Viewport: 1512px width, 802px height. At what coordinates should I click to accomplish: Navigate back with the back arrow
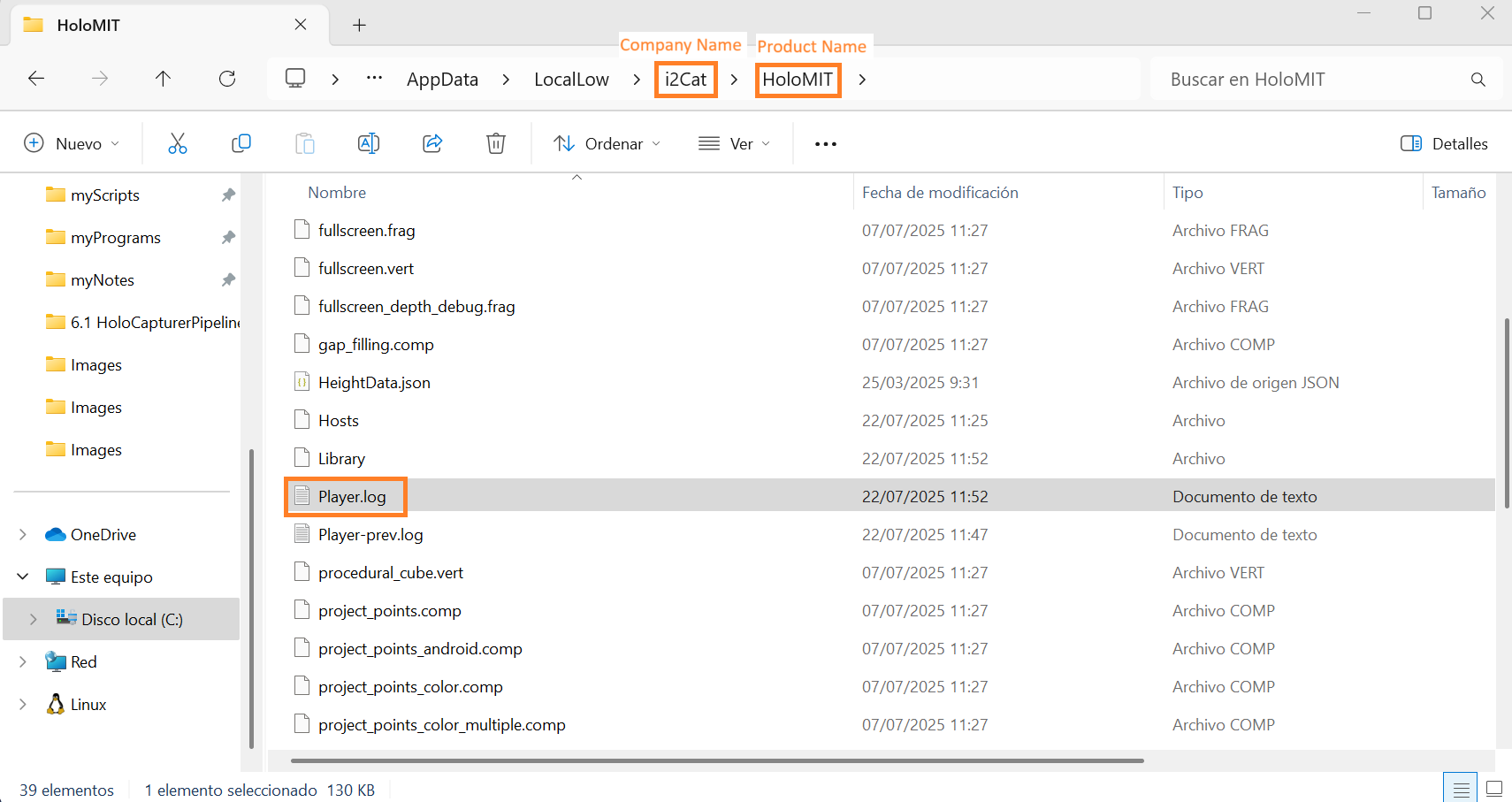(x=36, y=79)
